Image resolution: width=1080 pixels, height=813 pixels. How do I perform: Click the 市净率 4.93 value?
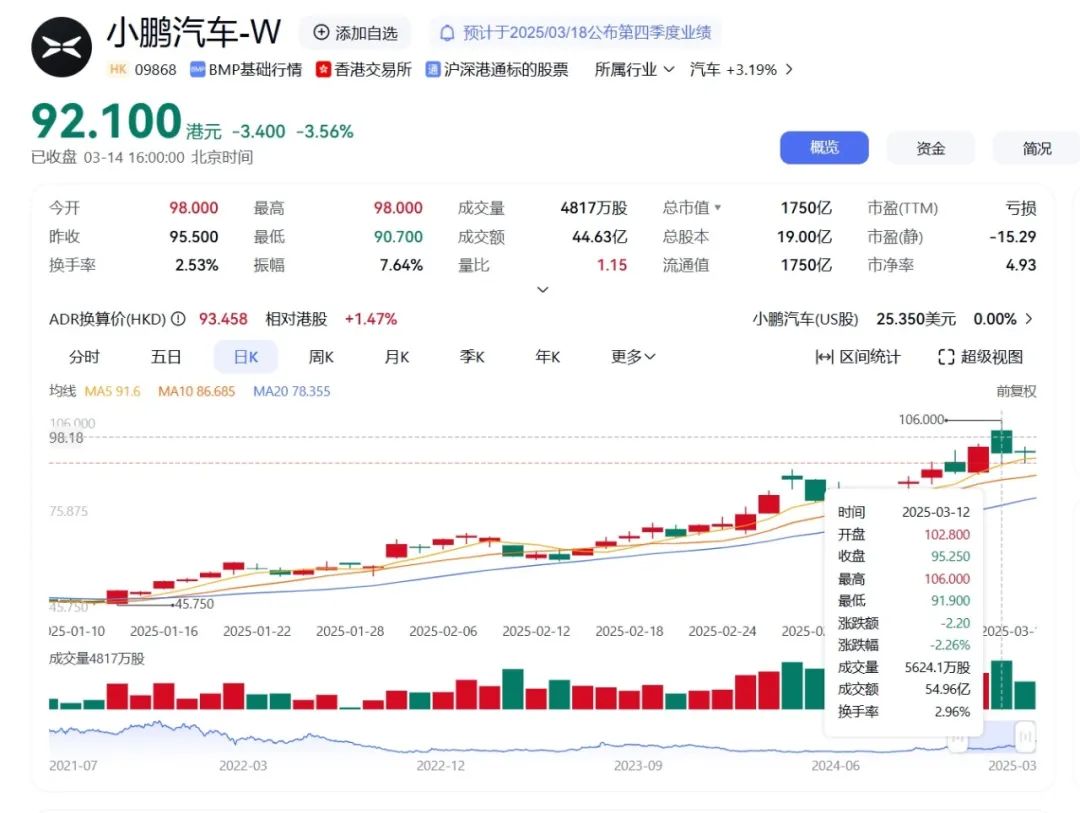pos(1021,265)
